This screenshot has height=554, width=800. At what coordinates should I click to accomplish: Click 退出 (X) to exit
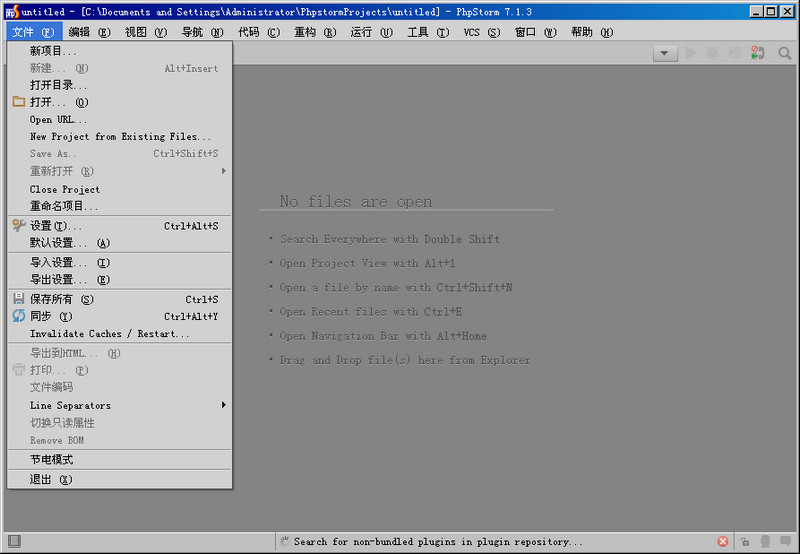[x=120, y=479]
